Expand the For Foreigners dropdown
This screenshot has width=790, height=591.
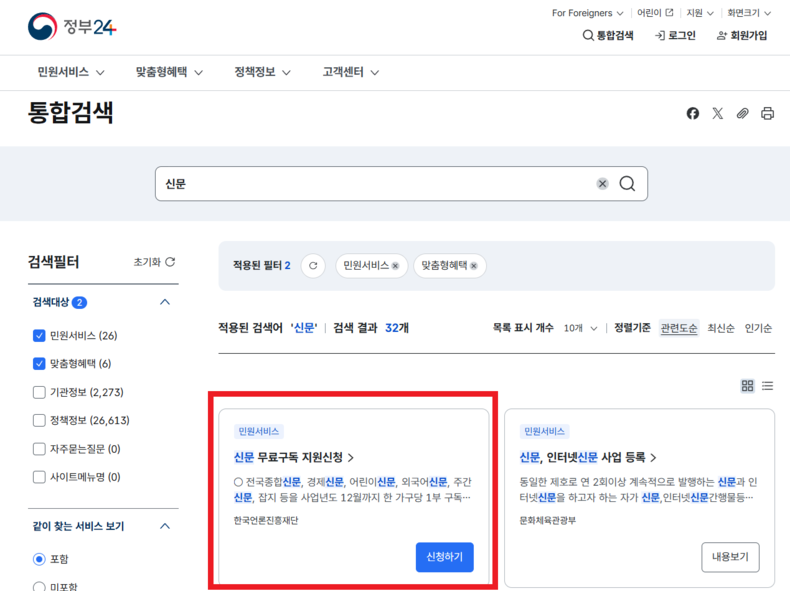click(x=588, y=13)
